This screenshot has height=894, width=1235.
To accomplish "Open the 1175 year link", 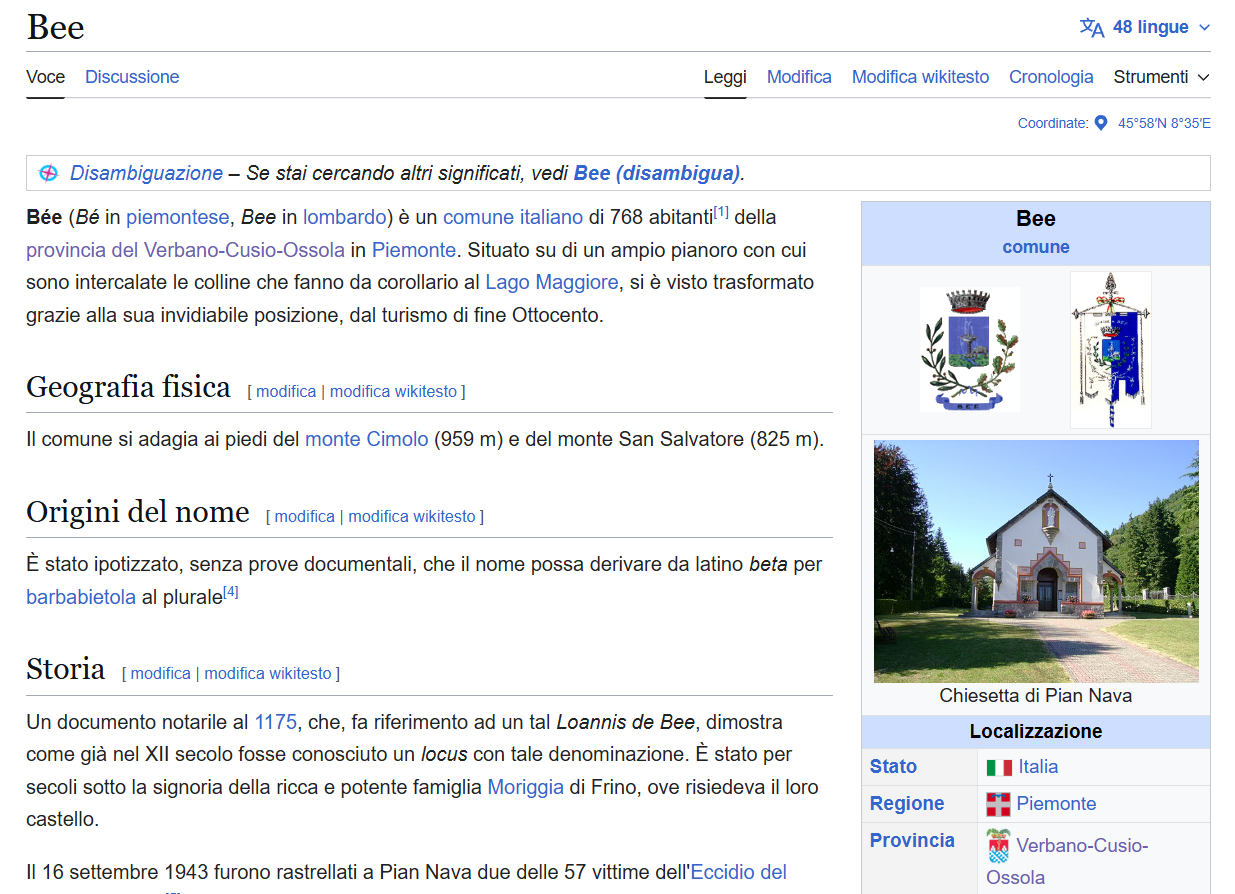I will (x=276, y=722).
